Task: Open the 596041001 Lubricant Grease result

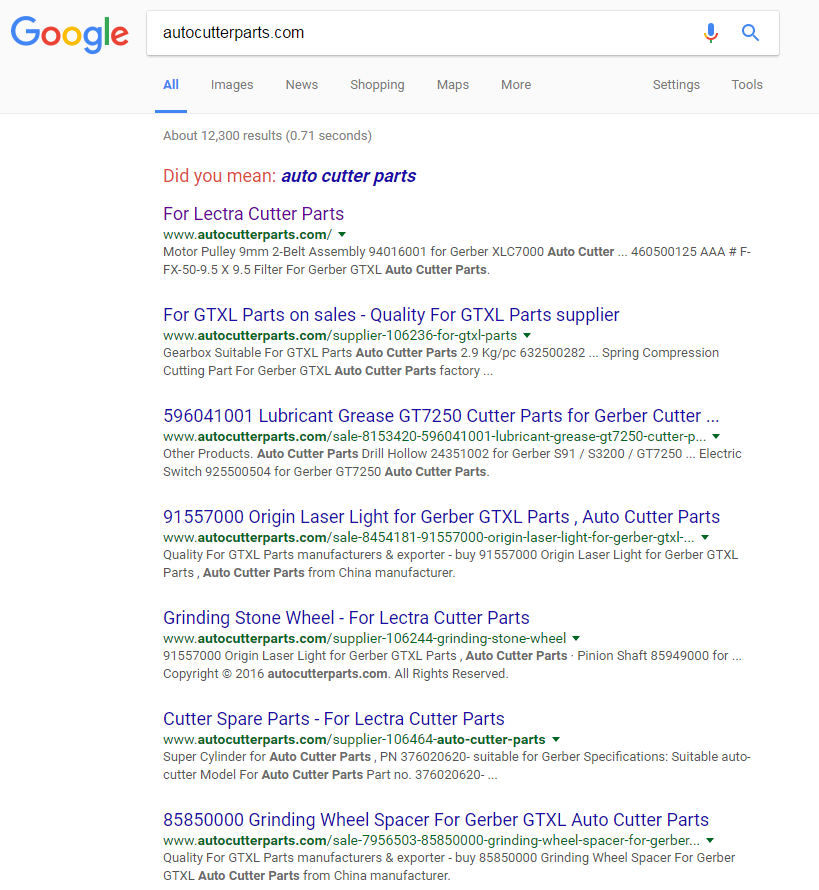Action: click(x=441, y=415)
